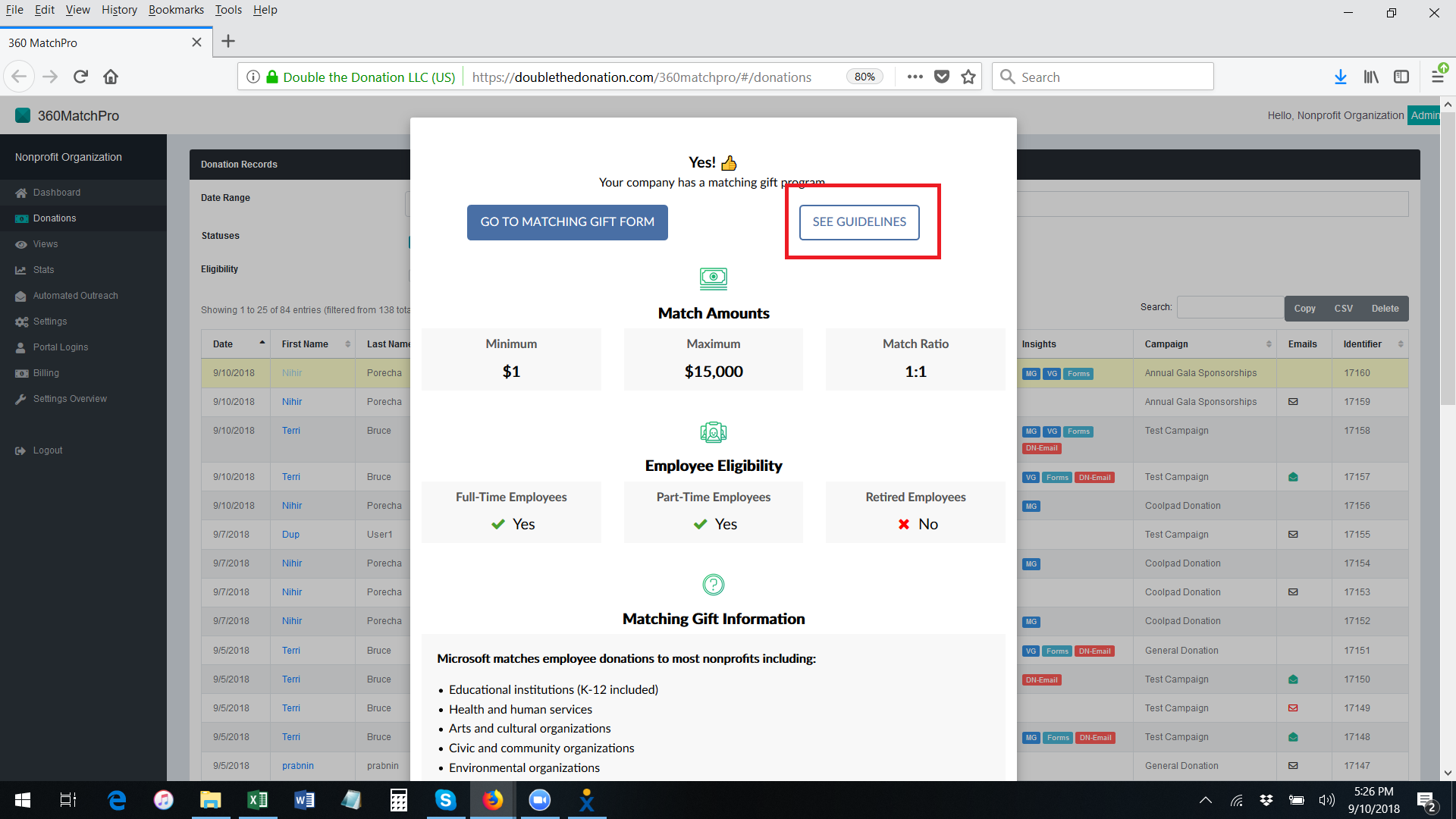Click the Settings gears icon in sidebar
The height and width of the screenshot is (819, 1456).
pos(21,322)
